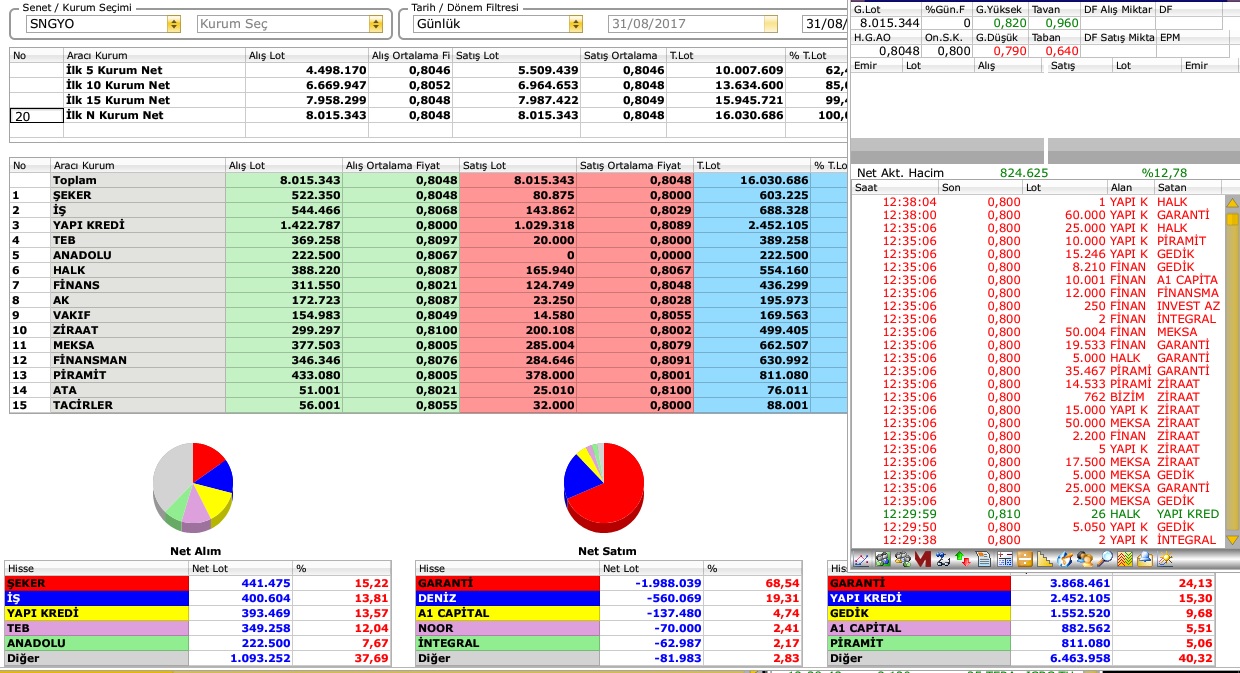Image resolution: width=1240 pixels, height=673 pixels.
Task: Open the line chart icon in the toolbar
Action: click(x=861, y=559)
